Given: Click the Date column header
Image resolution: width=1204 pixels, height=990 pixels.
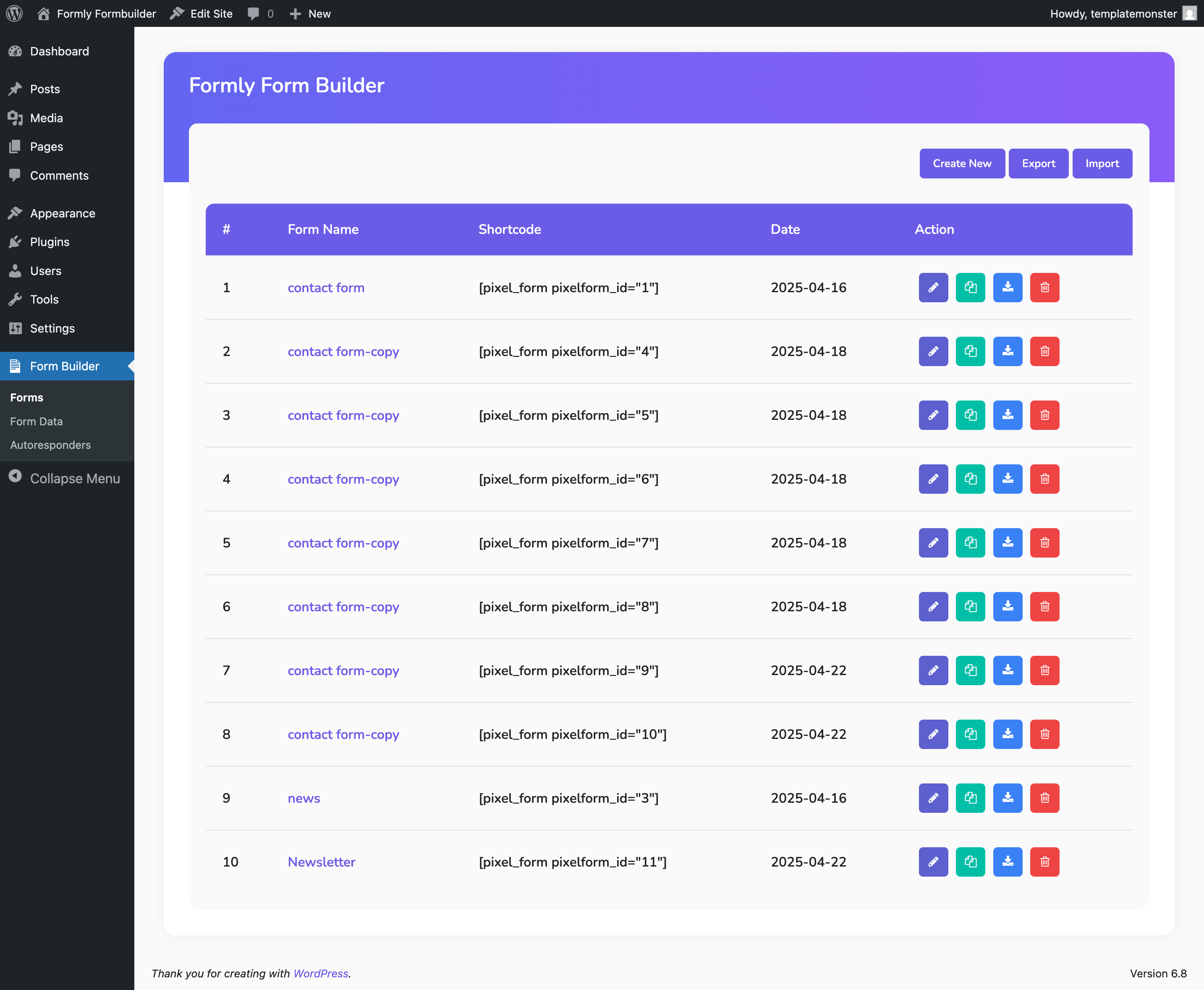Looking at the screenshot, I should (x=785, y=229).
